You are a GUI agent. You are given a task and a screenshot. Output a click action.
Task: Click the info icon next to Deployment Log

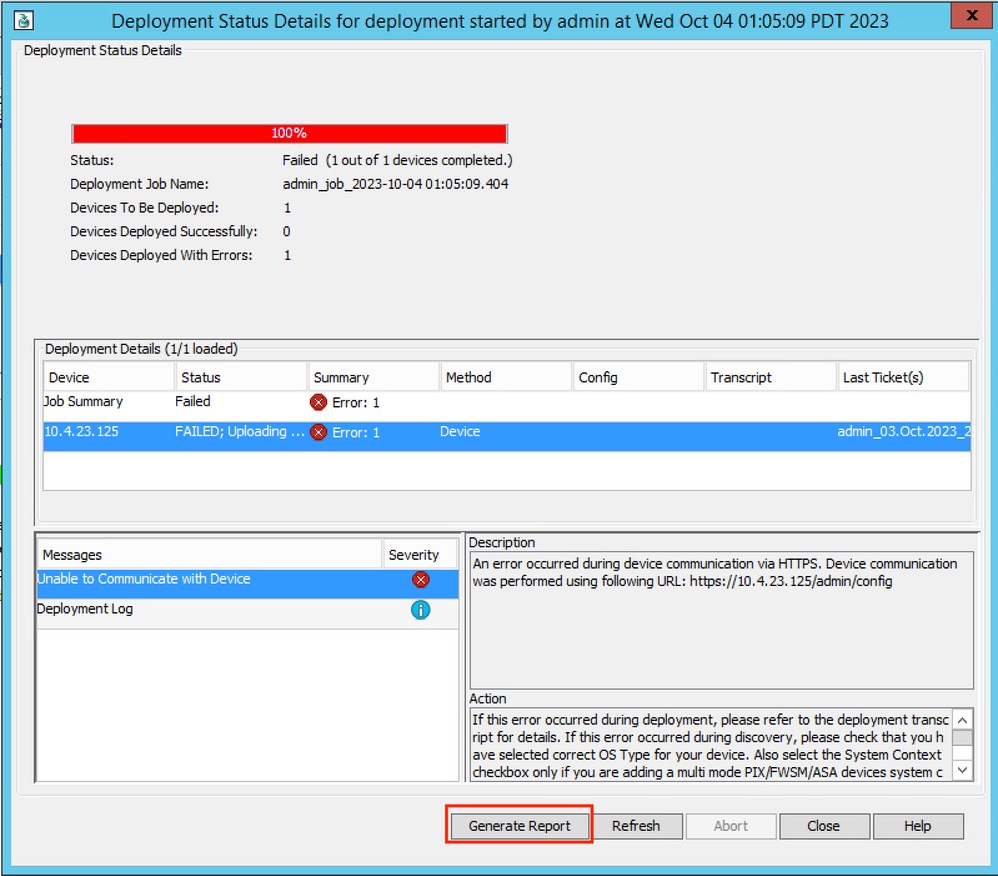422,609
